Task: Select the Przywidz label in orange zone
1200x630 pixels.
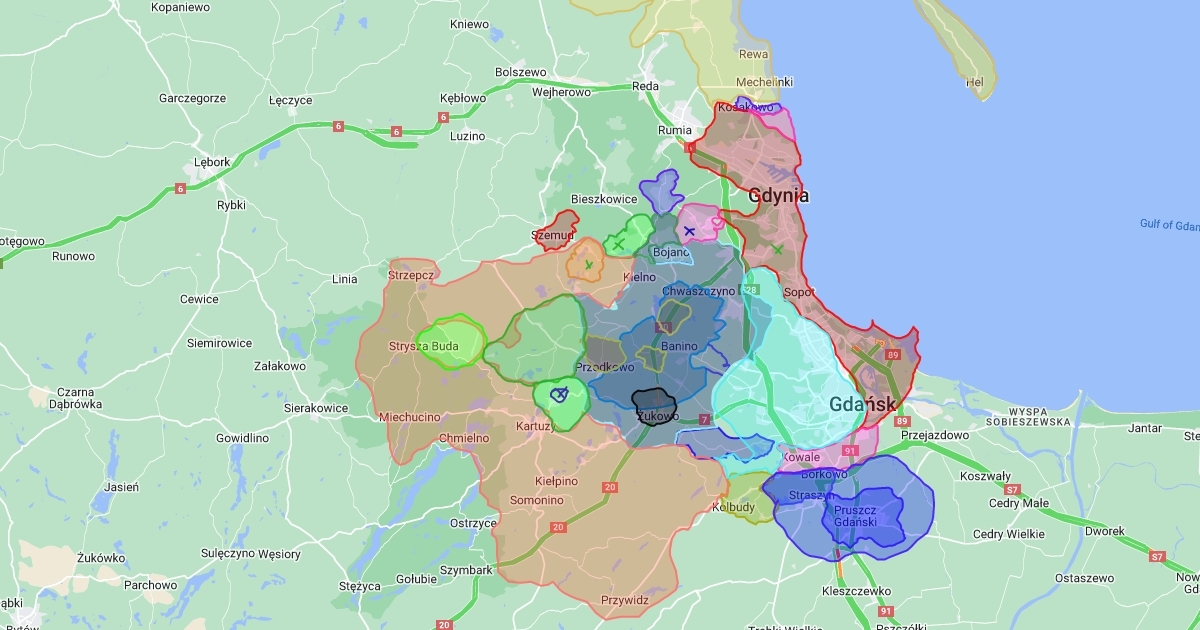Action: (x=624, y=600)
